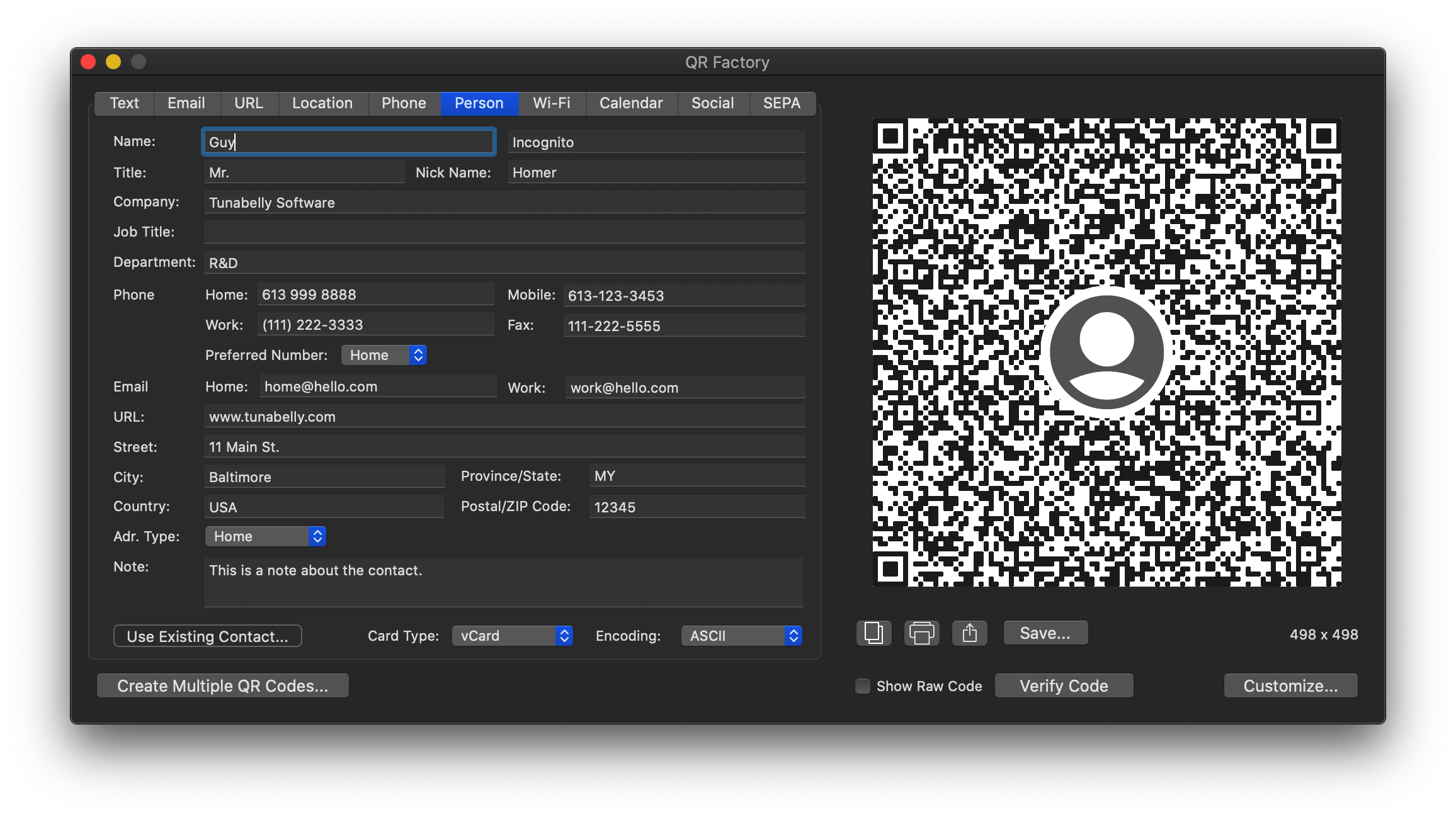
Task: Edit the Province/State field MY
Action: [x=697, y=475]
